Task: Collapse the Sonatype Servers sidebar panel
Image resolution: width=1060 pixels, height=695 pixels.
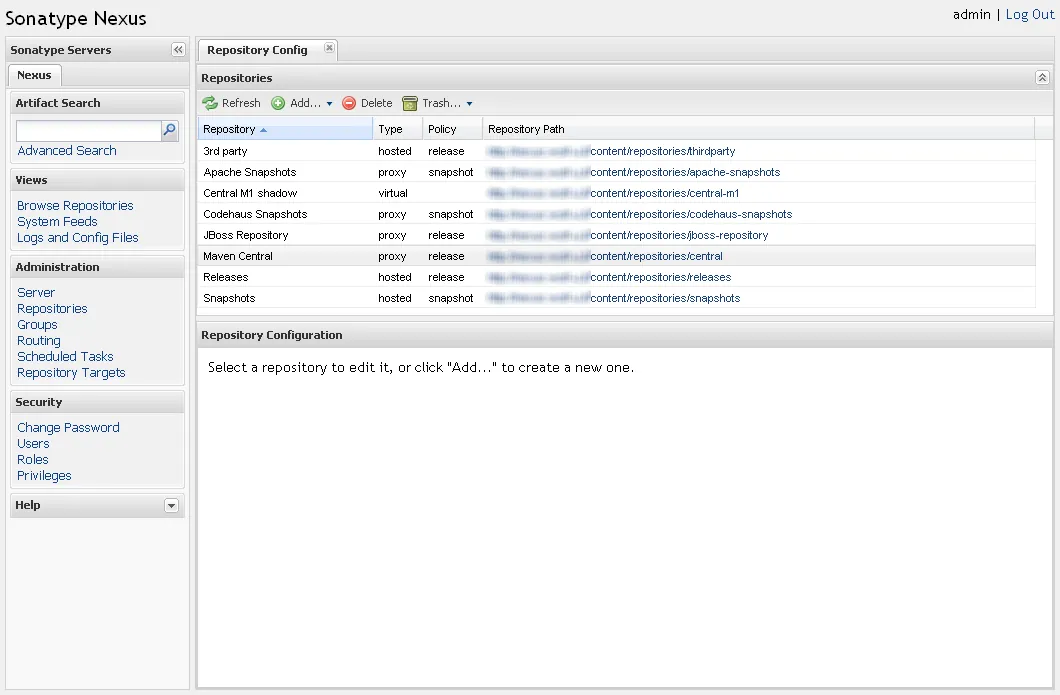Action: click(178, 49)
